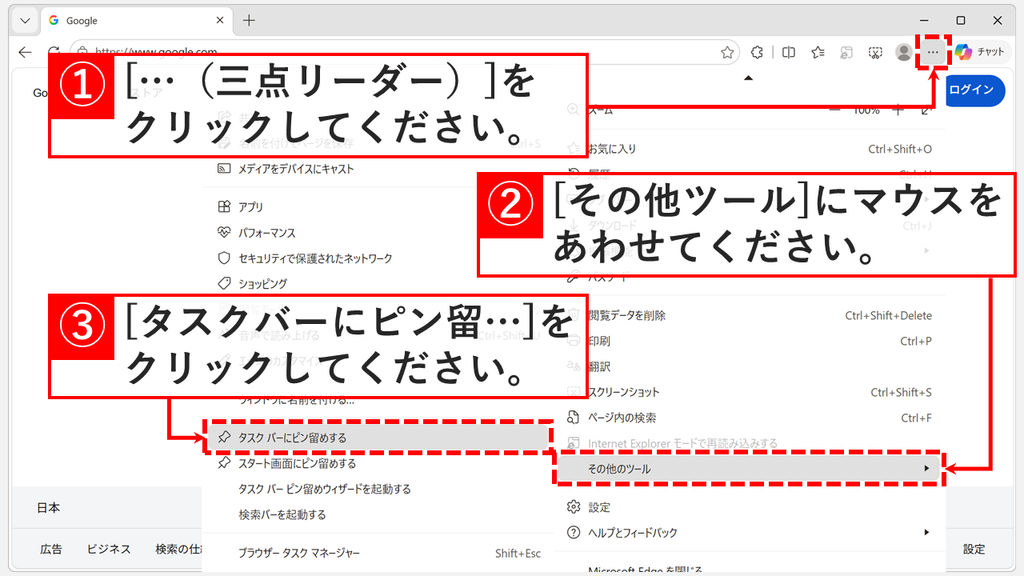Image resolution: width=1024 pixels, height=576 pixels.
Task: Open ビジネス link in page footer
Action: pos(108,549)
